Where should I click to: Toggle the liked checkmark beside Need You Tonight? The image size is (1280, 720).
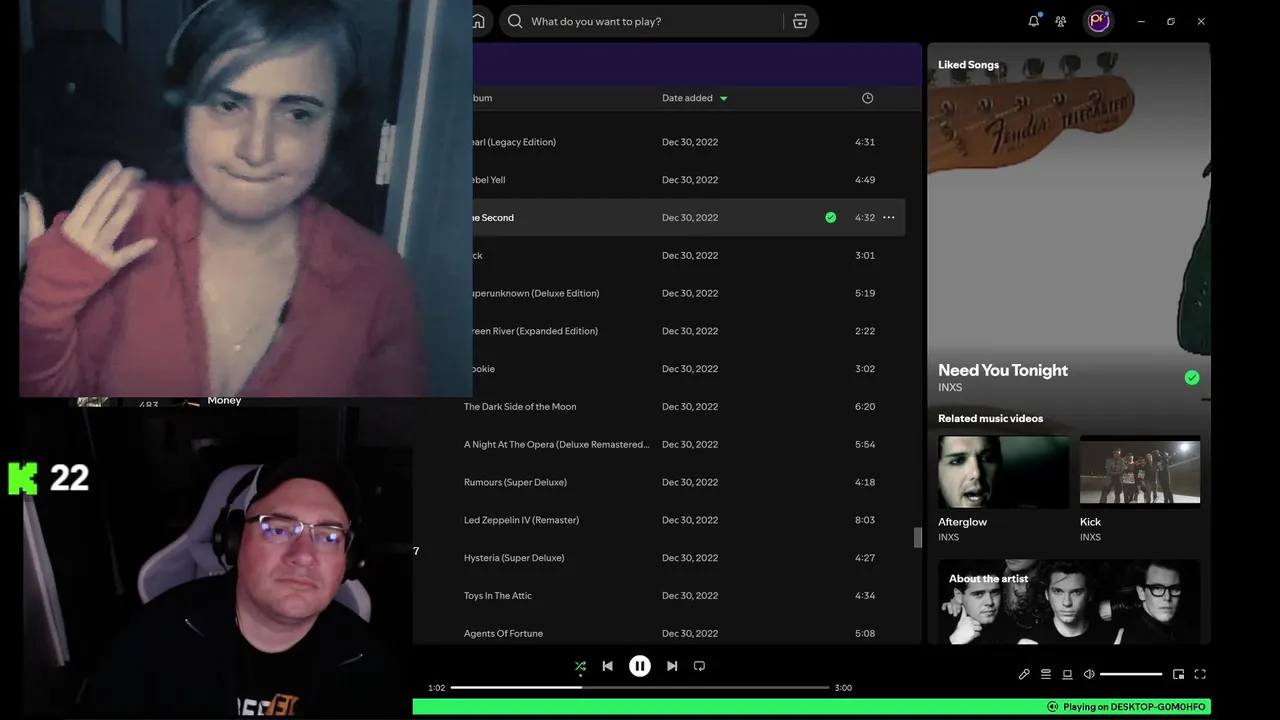[1191, 377]
